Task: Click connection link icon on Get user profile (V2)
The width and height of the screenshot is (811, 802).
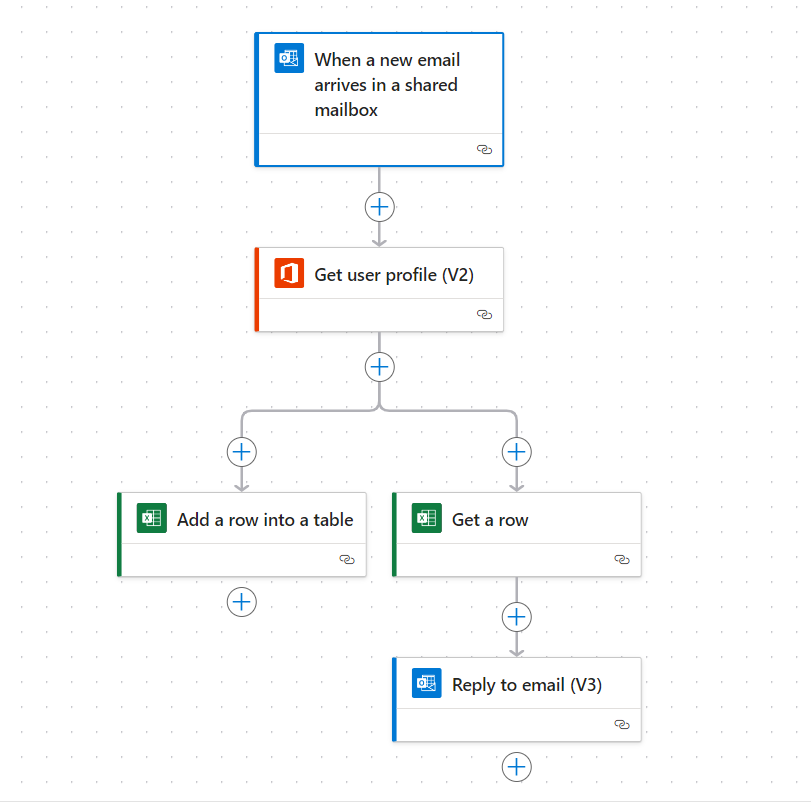Action: [x=484, y=314]
